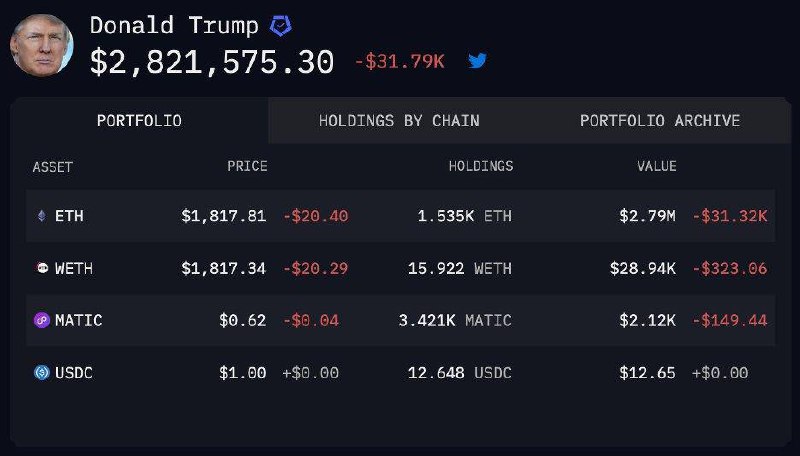Open the MATIC asset name link
This screenshot has width=800, height=456.
tap(78, 321)
